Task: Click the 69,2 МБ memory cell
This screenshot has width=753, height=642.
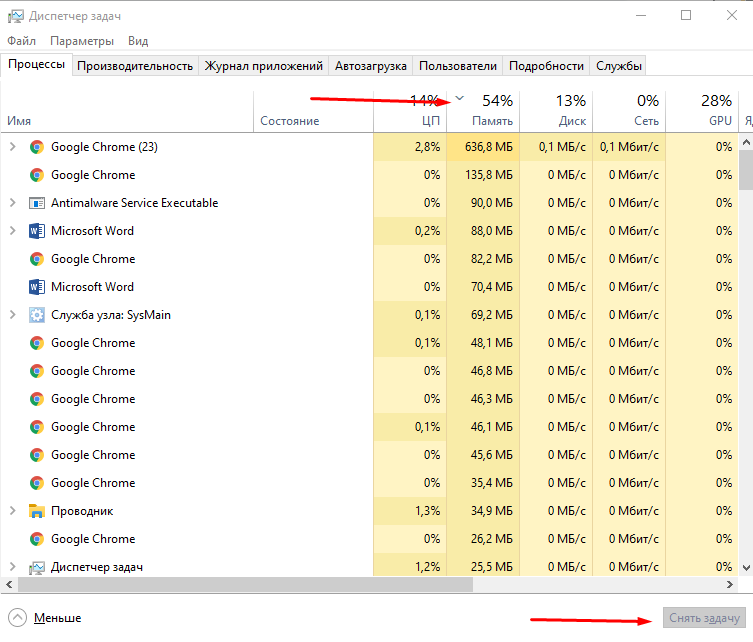Action: pos(483,315)
